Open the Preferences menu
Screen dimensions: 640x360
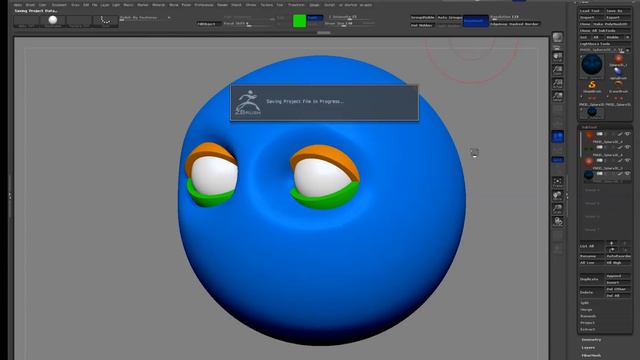204,5
